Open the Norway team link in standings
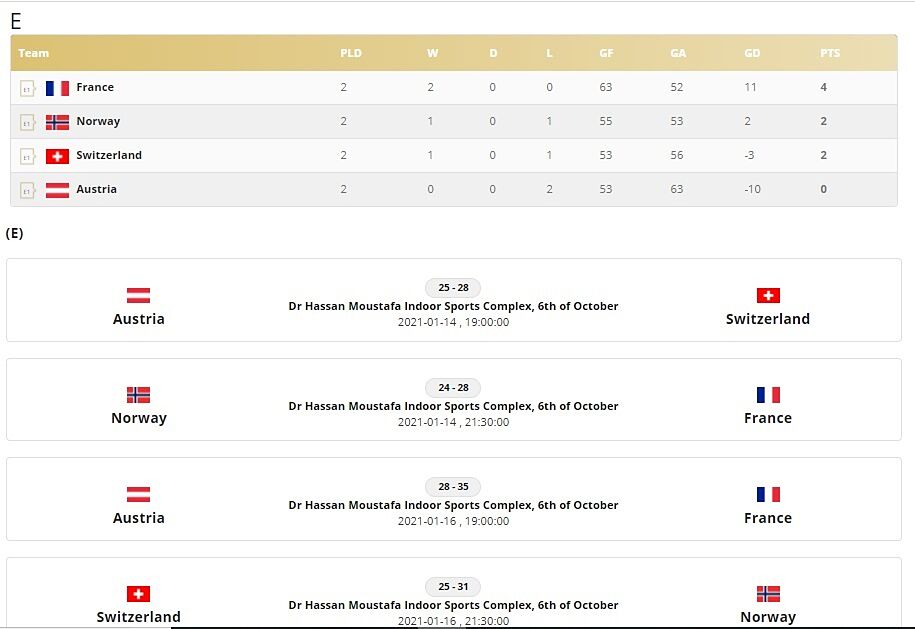This screenshot has width=915, height=629. [x=98, y=122]
